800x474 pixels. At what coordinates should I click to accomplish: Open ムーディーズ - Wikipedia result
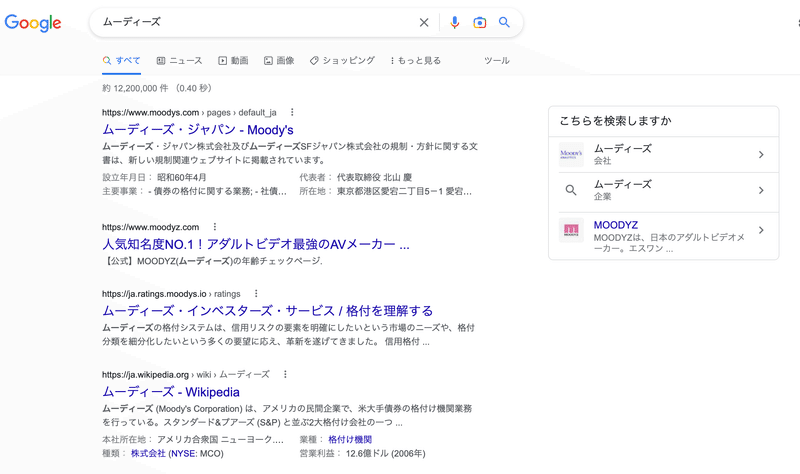click(171, 392)
